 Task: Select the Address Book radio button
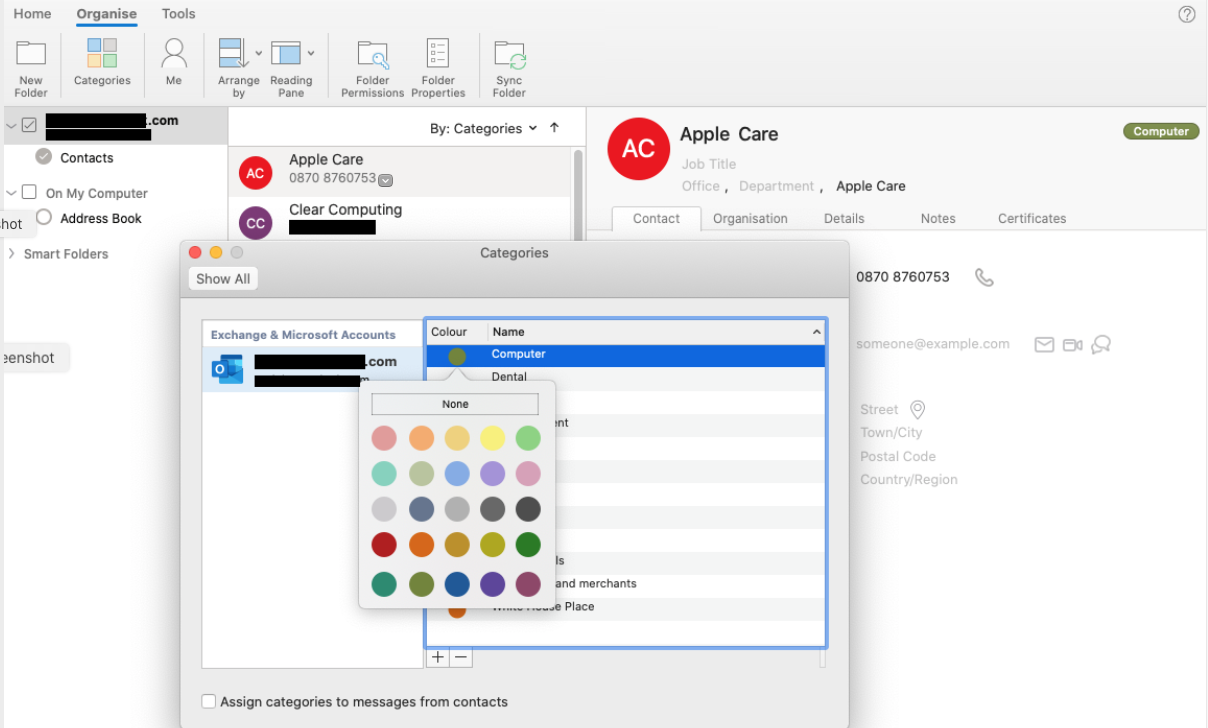43,217
